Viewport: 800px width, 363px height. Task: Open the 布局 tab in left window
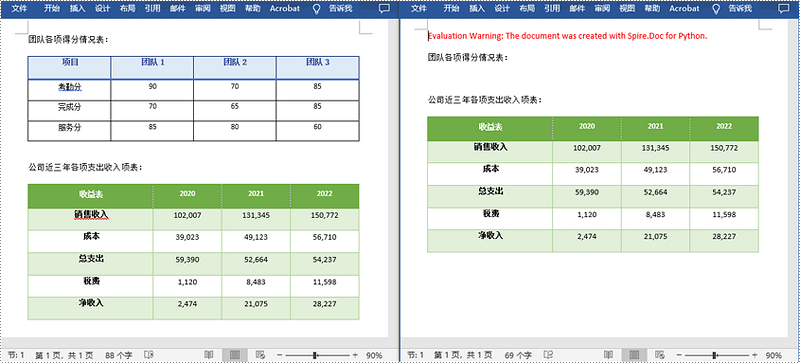(128, 8)
